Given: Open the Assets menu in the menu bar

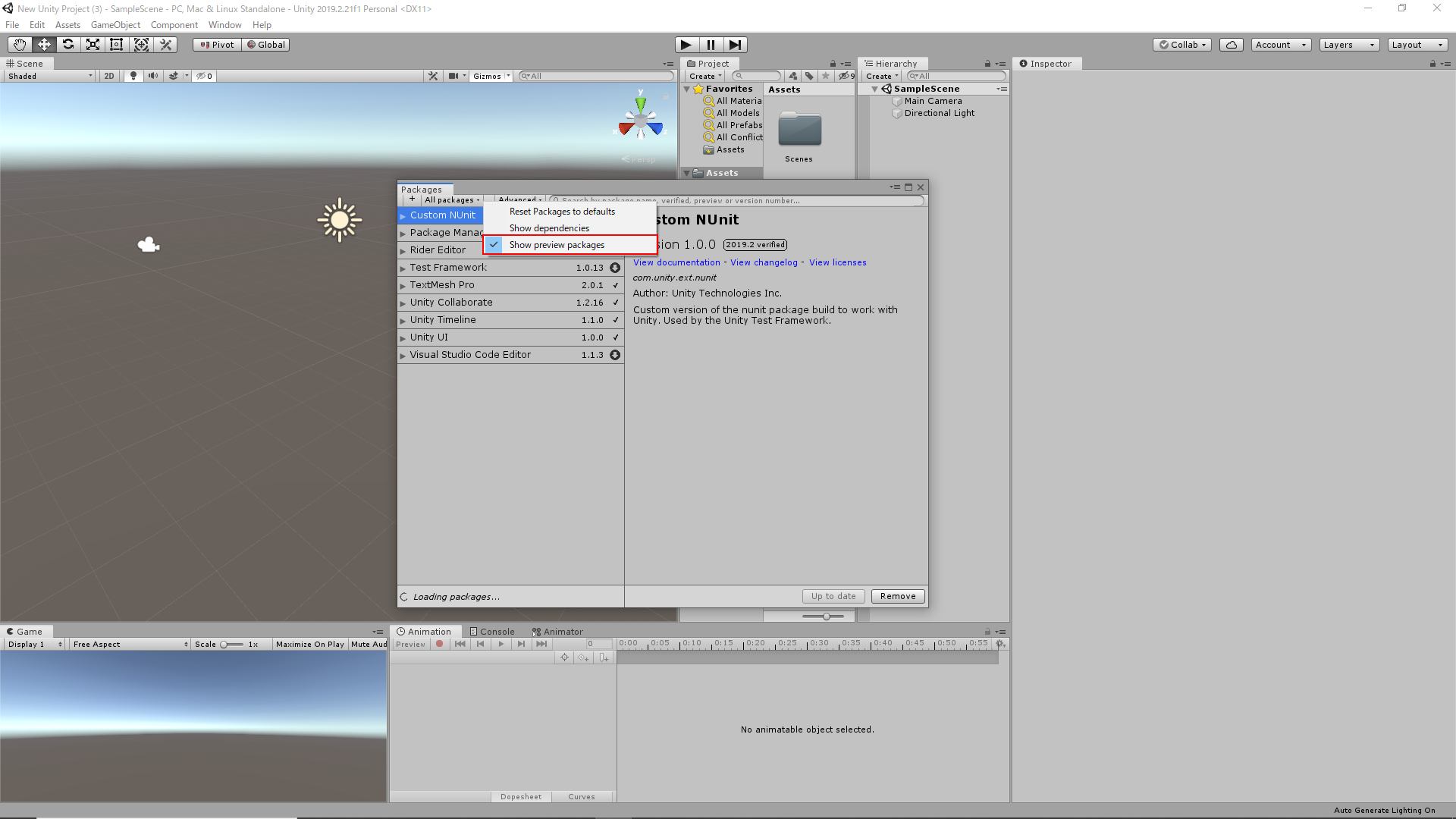Looking at the screenshot, I should (x=67, y=25).
